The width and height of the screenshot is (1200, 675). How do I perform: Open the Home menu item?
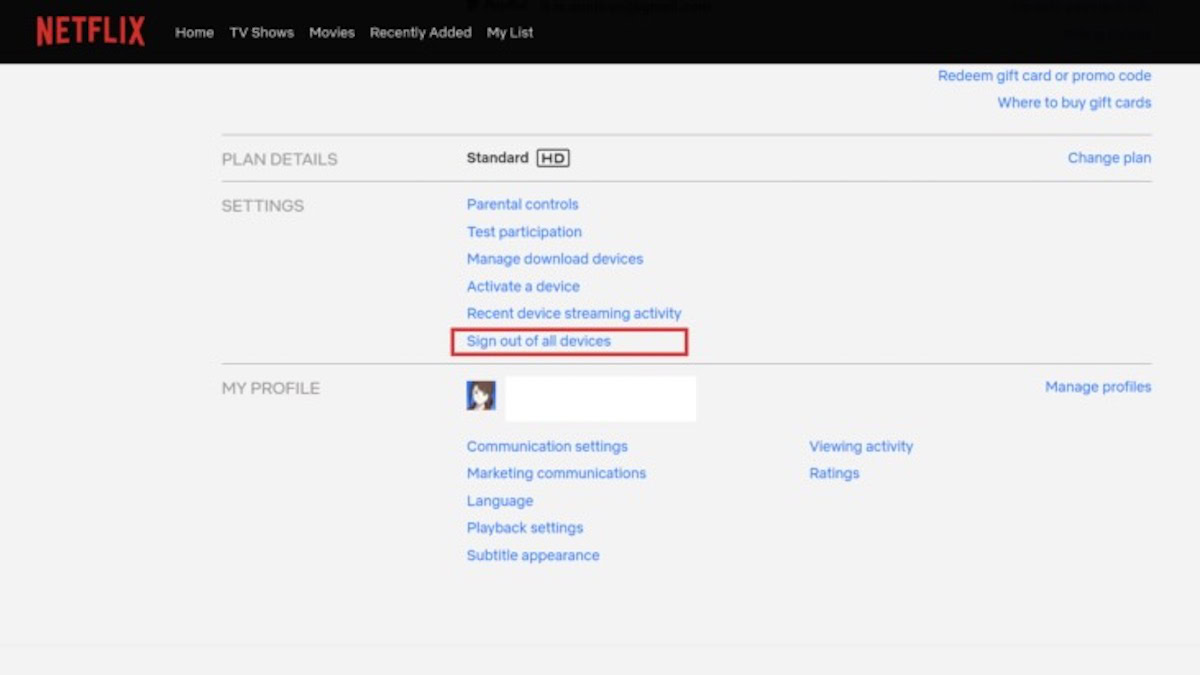pos(194,32)
